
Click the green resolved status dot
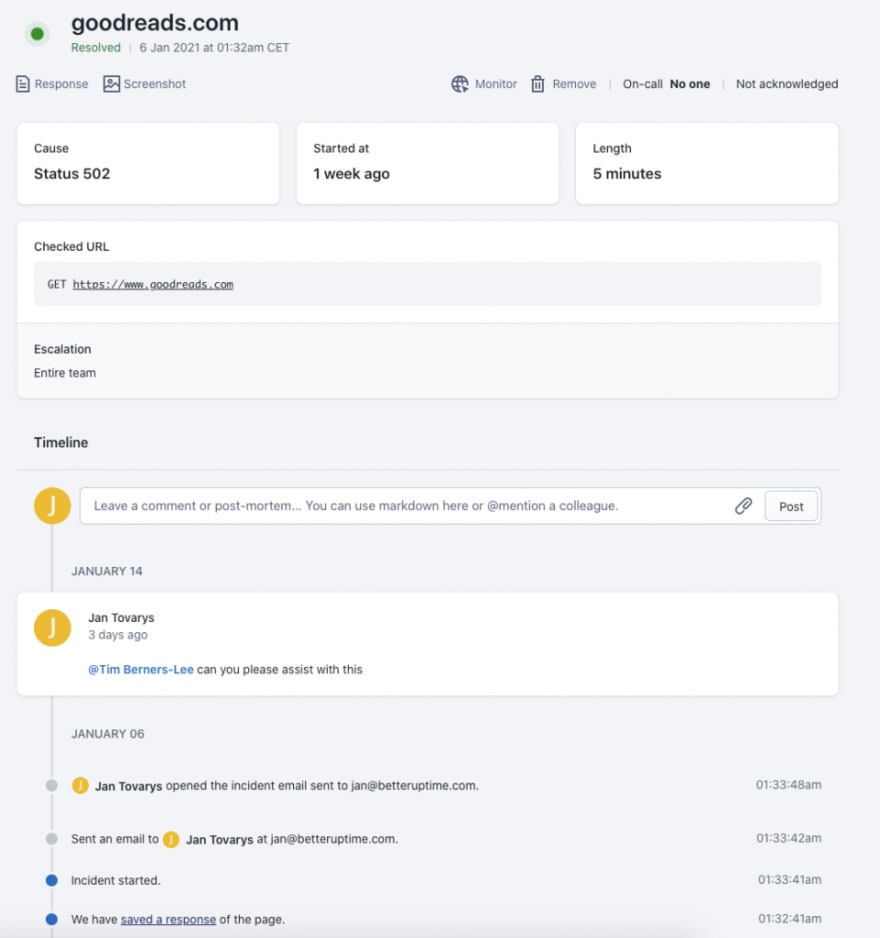point(37,34)
